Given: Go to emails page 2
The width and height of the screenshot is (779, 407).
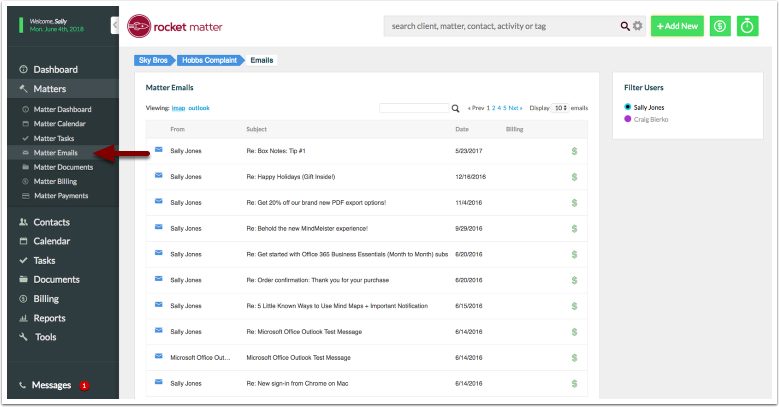Looking at the screenshot, I should tap(493, 108).
